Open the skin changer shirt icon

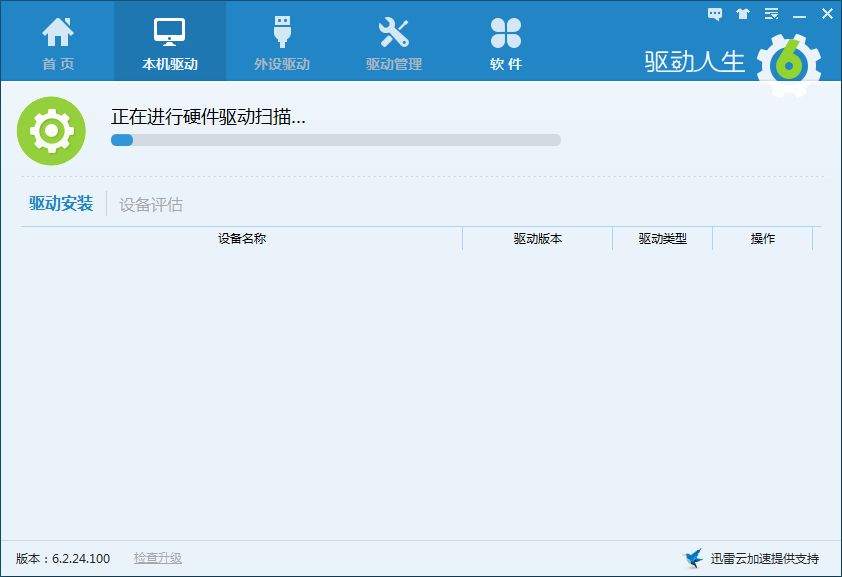pyautogui.click(x=742, y=14)
